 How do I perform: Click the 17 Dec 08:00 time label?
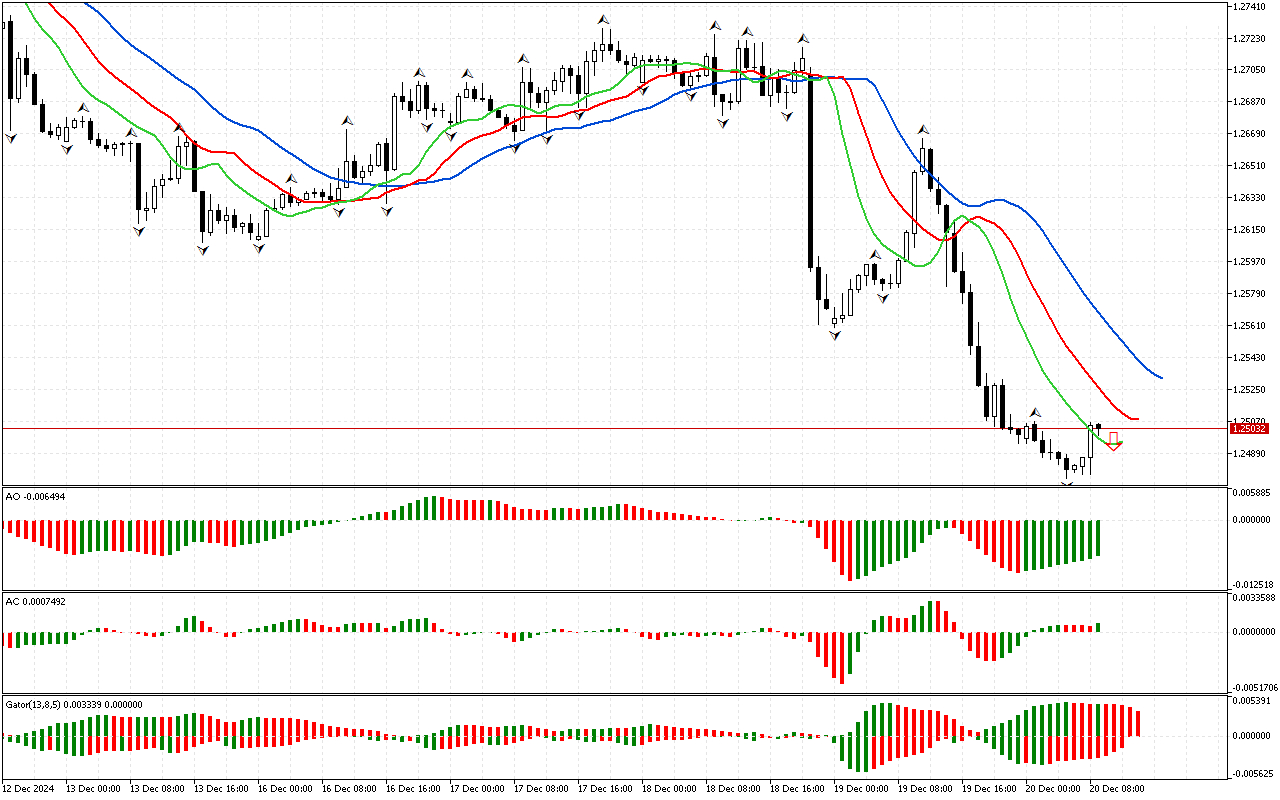pyautogui.click(x=541, y=789)
